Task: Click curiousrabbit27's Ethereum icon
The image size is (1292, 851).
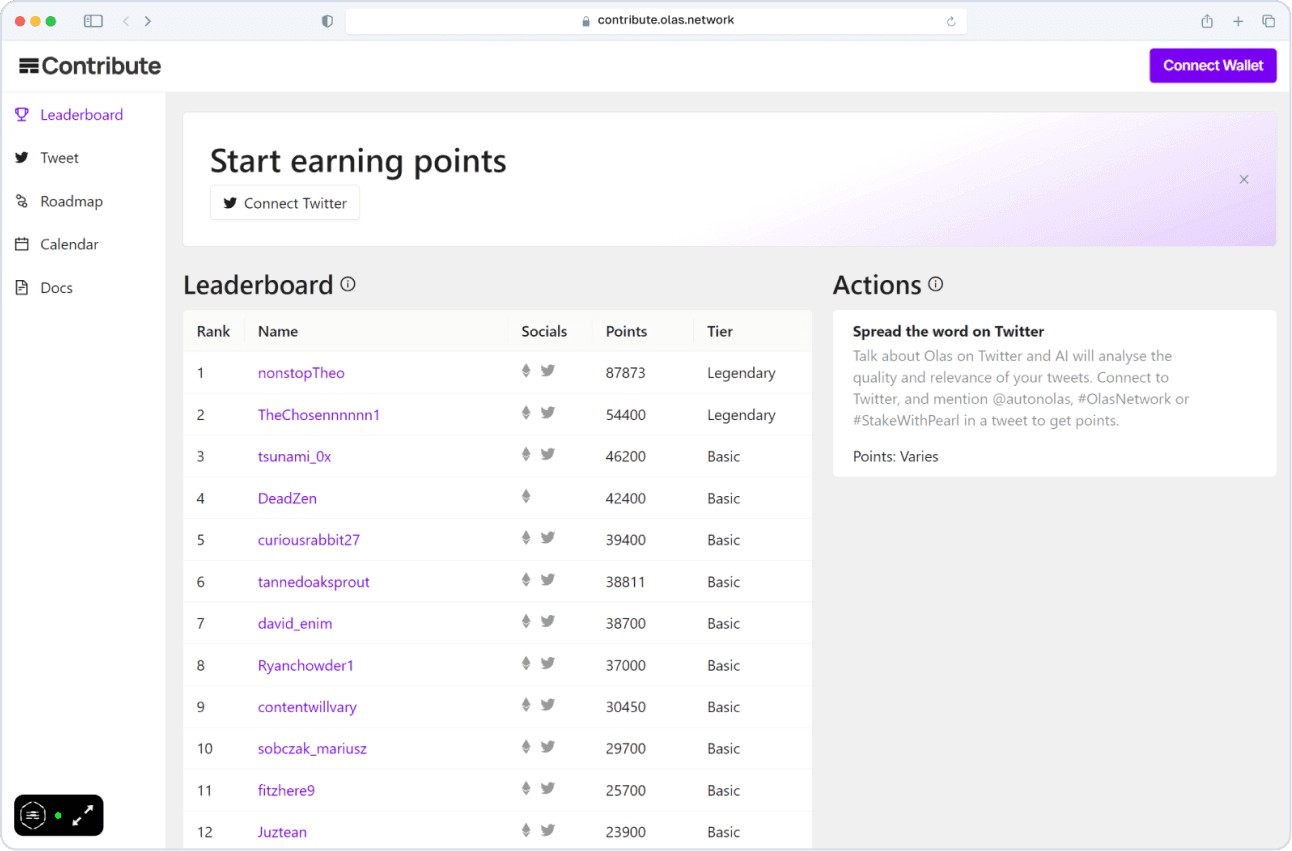Action: 526,538
